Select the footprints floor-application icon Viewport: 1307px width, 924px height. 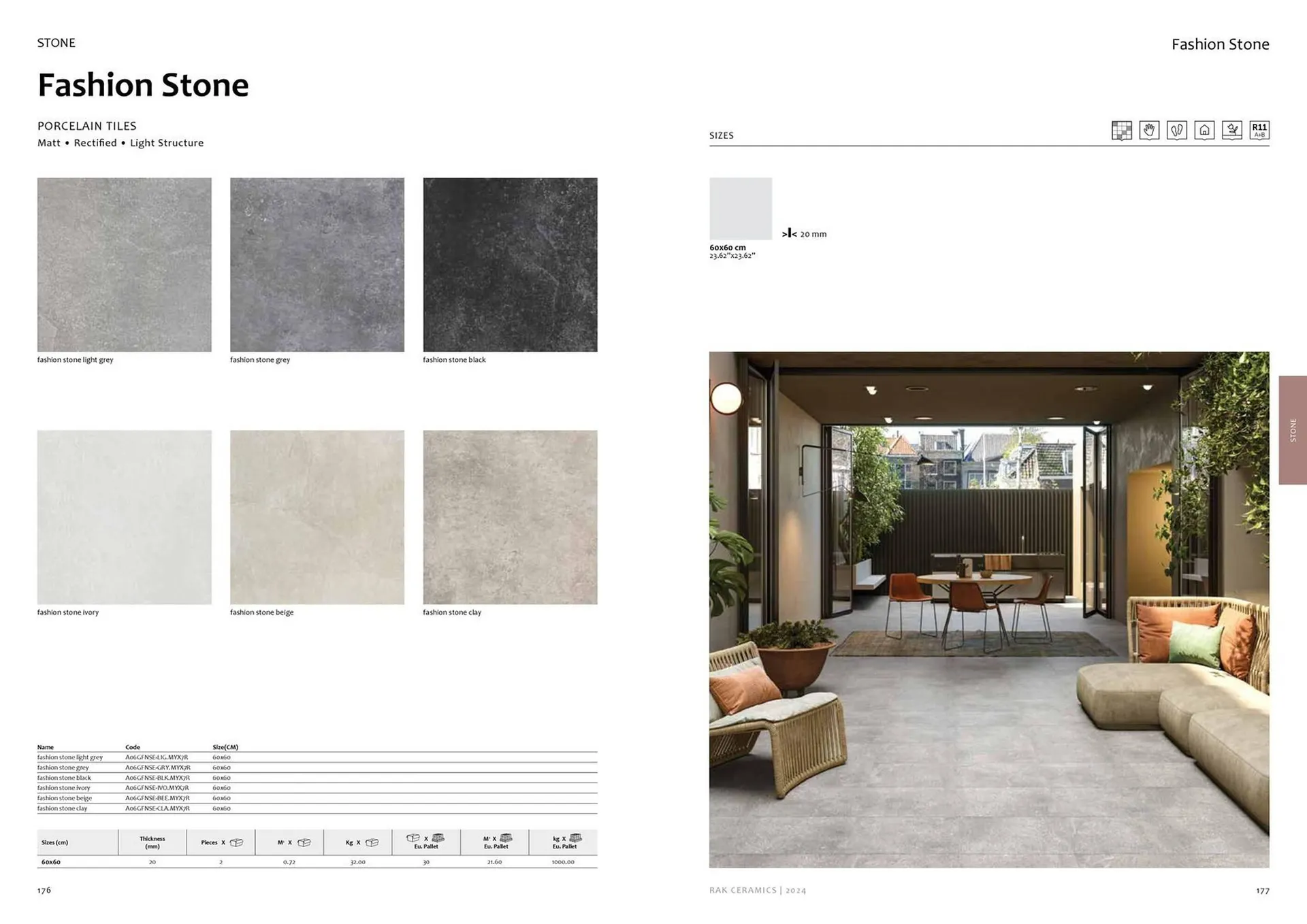tap(1176, 130)
